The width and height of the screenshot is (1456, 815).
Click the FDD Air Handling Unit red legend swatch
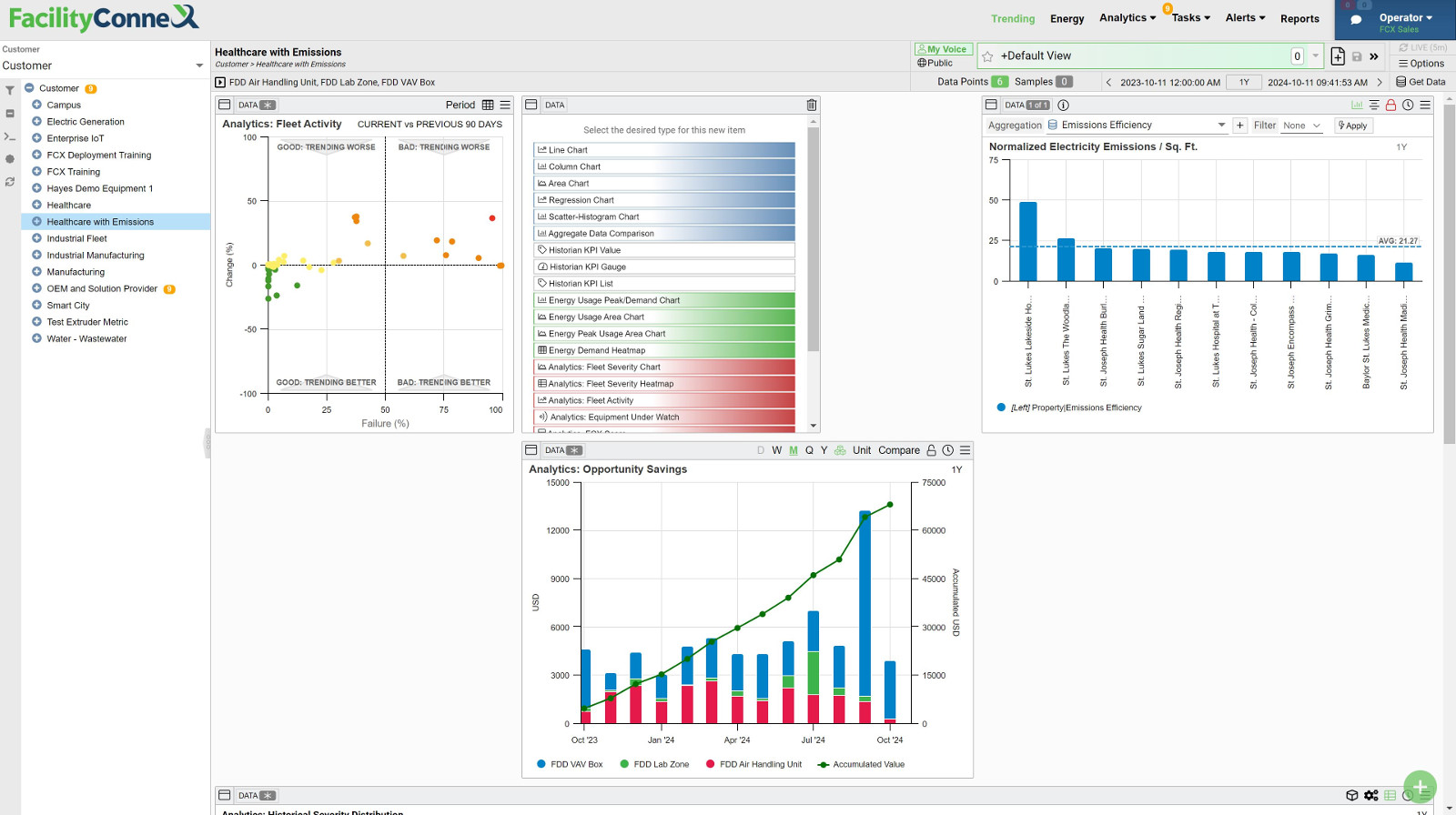point(710,764)
